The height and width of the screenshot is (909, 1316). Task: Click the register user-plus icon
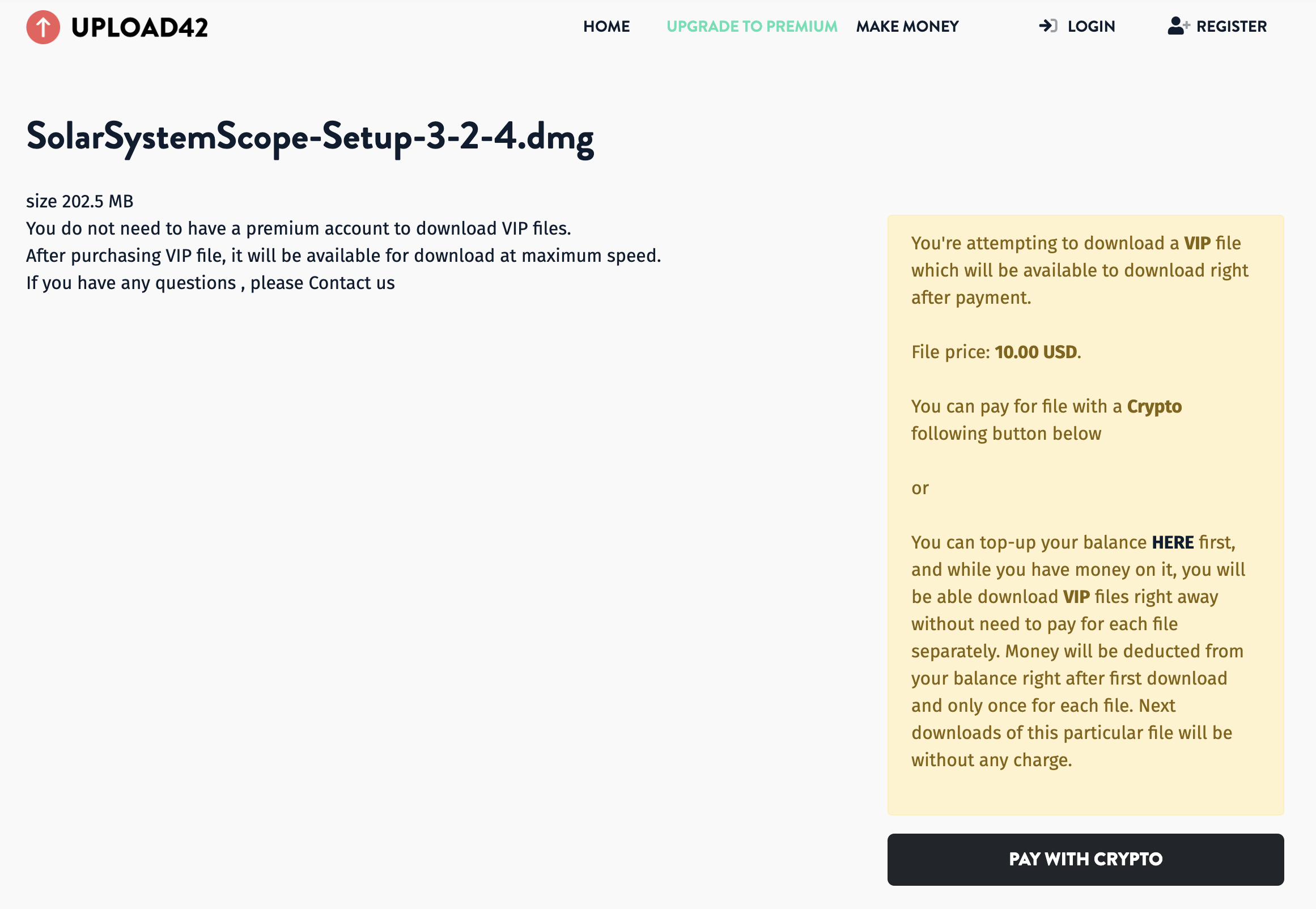[1178, 26]
